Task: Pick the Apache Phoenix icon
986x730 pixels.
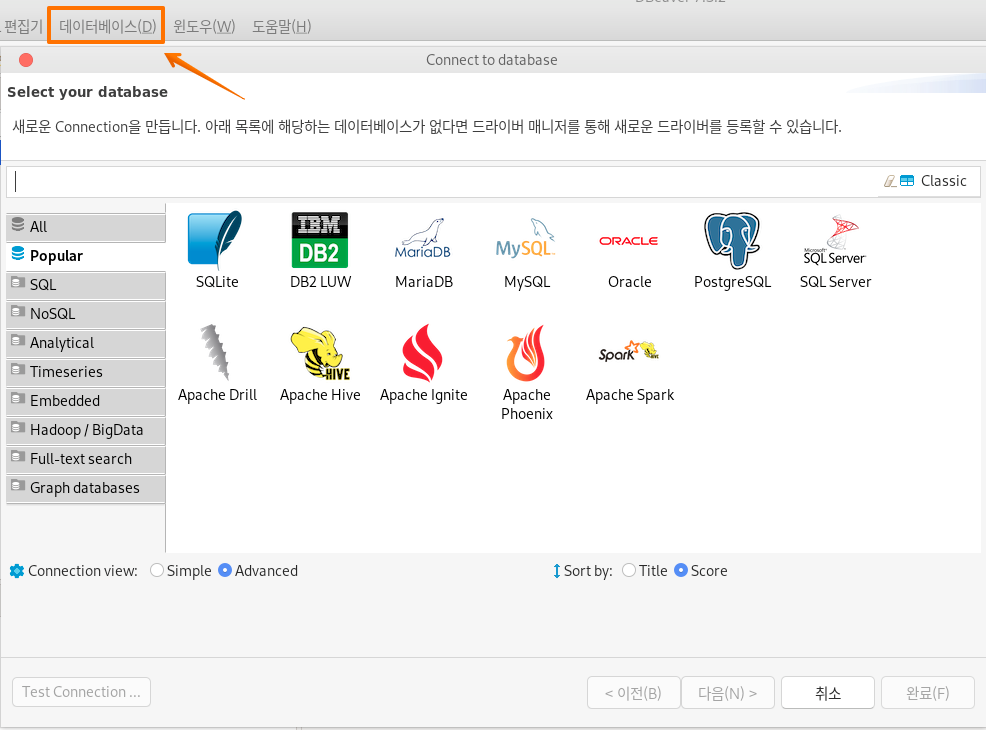Action: coord(526,353)
